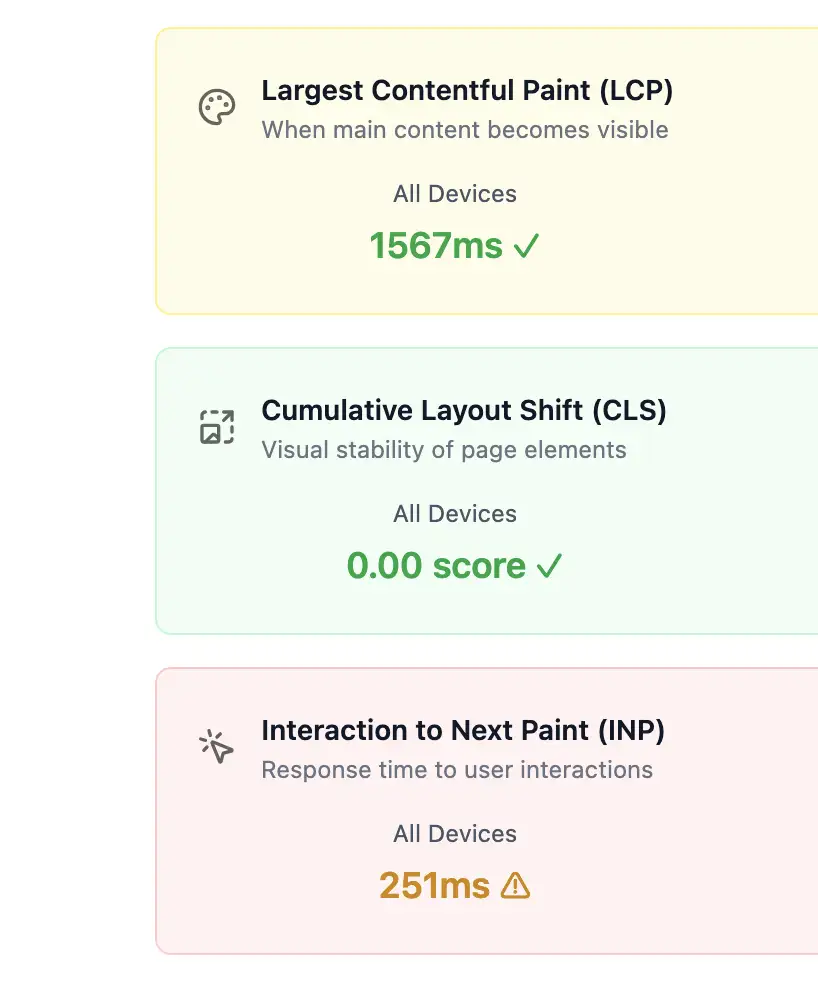Click the checkmark beside the 0.00 CLS score

click(550, 565)
